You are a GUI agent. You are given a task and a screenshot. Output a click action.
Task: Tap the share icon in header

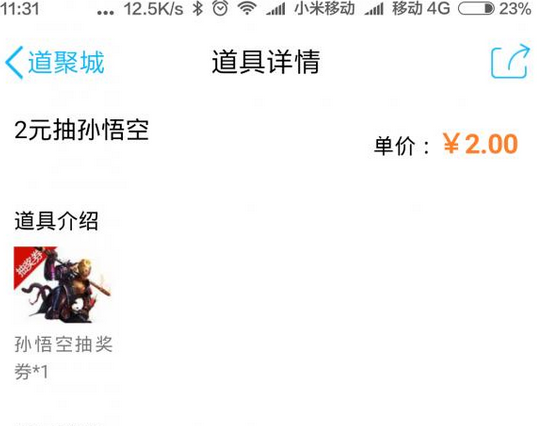tap(510, 61)
